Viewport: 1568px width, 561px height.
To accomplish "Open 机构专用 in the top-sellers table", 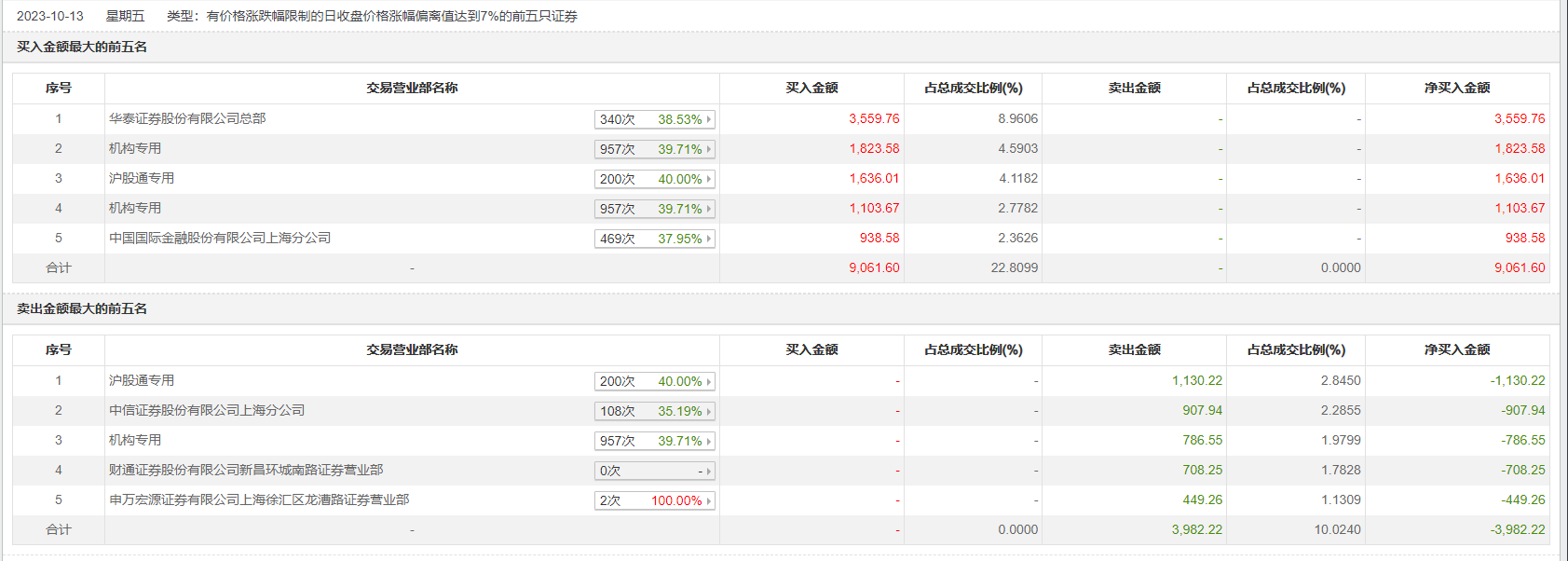I will coord(135,440).
